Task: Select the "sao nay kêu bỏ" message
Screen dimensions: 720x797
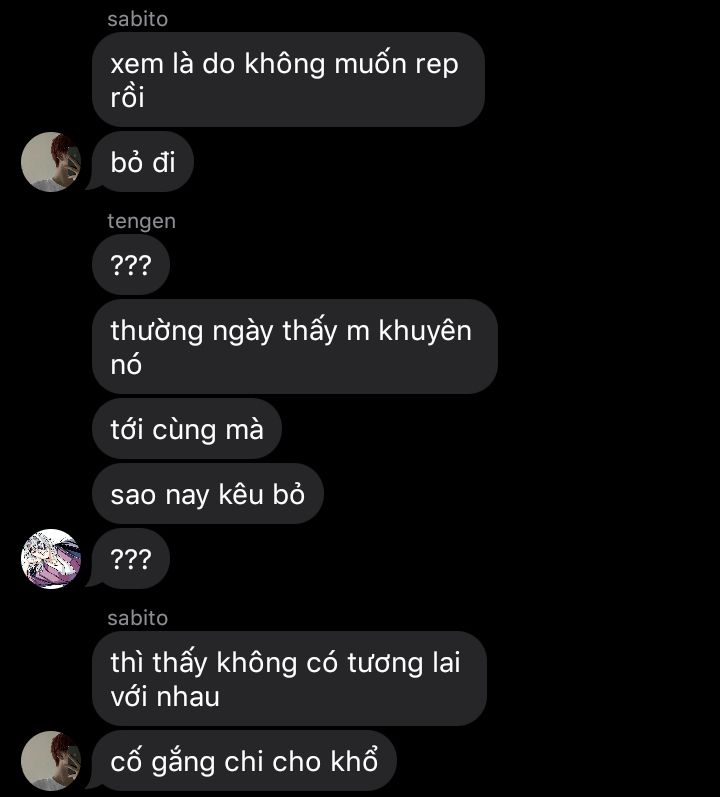Action: [x=208, y=494]
